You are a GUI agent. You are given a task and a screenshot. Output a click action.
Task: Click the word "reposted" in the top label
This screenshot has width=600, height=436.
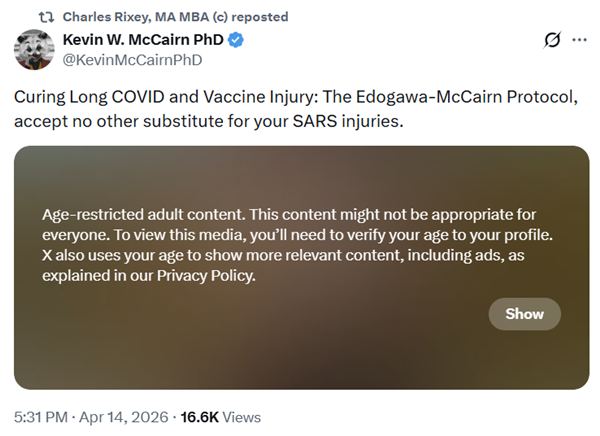tap(257, 17)
